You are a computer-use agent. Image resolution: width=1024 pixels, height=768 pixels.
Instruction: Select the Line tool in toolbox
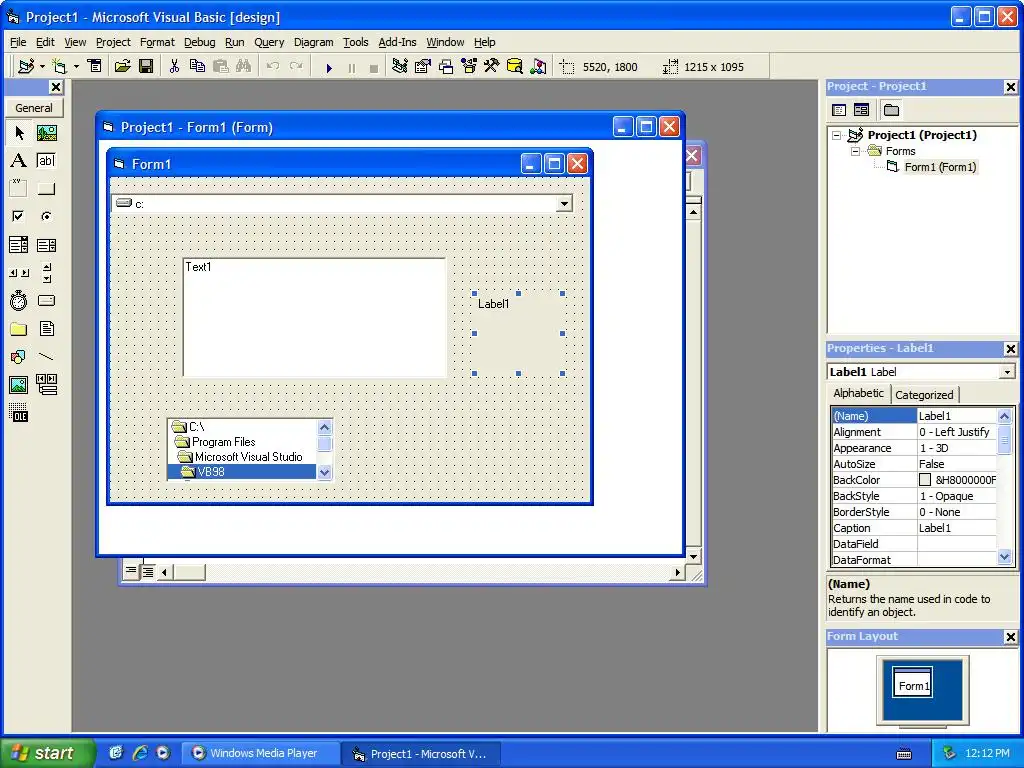47,357
